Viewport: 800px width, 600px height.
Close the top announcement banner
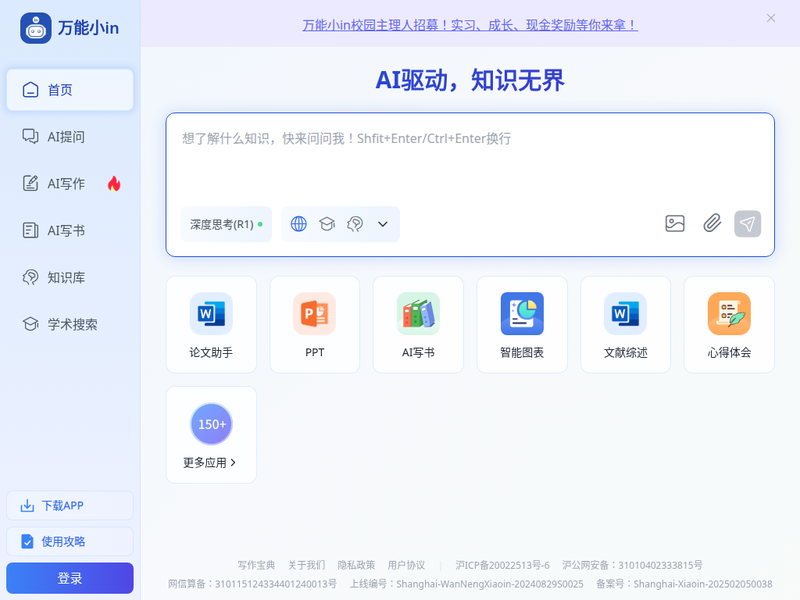tap(771, 18)
